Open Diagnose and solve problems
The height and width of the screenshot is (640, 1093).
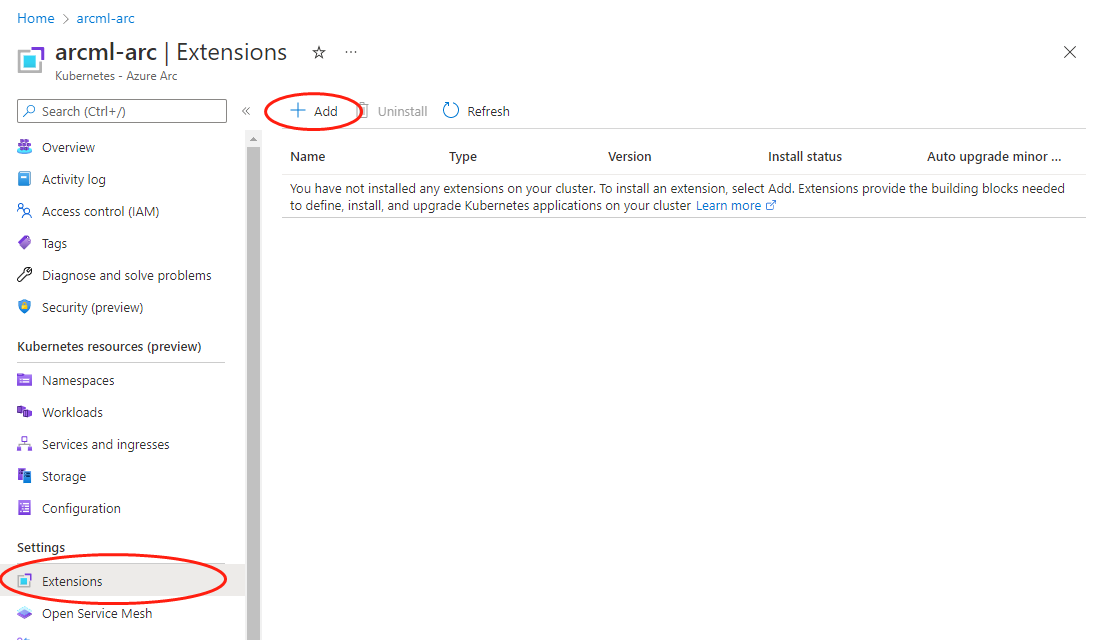(126, 274)
